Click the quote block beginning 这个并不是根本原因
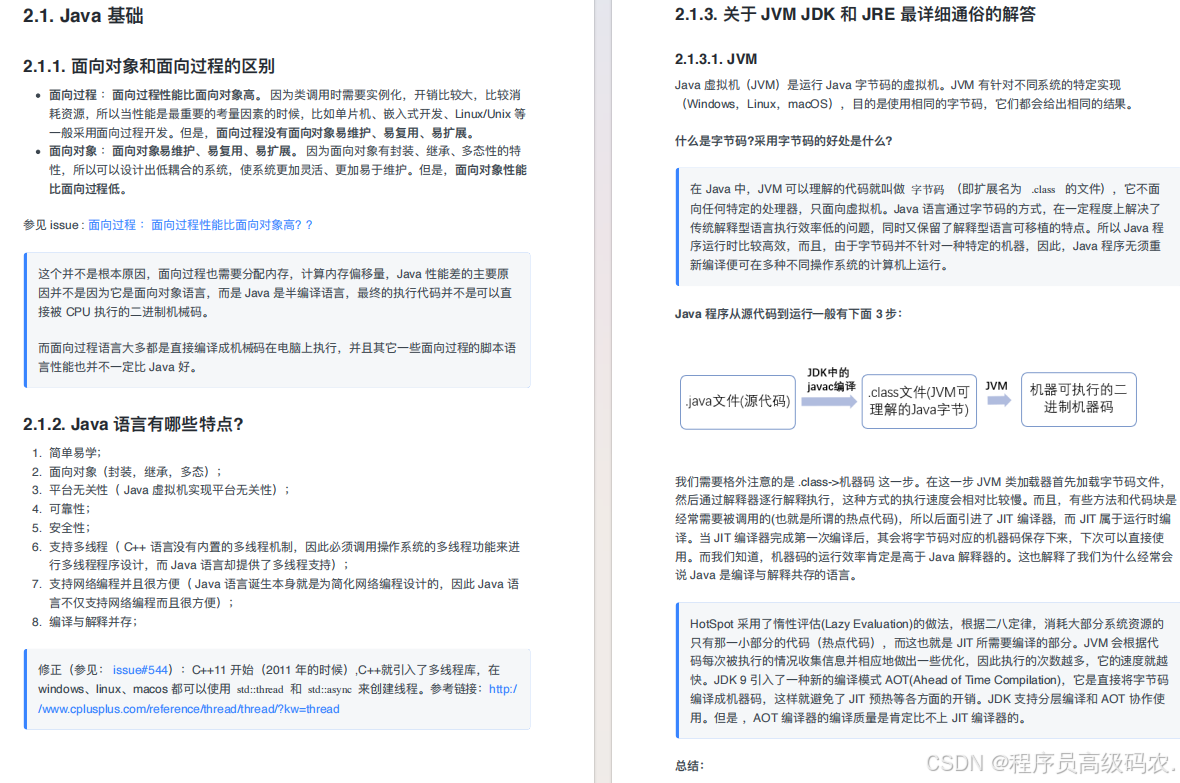 (278, 320)
